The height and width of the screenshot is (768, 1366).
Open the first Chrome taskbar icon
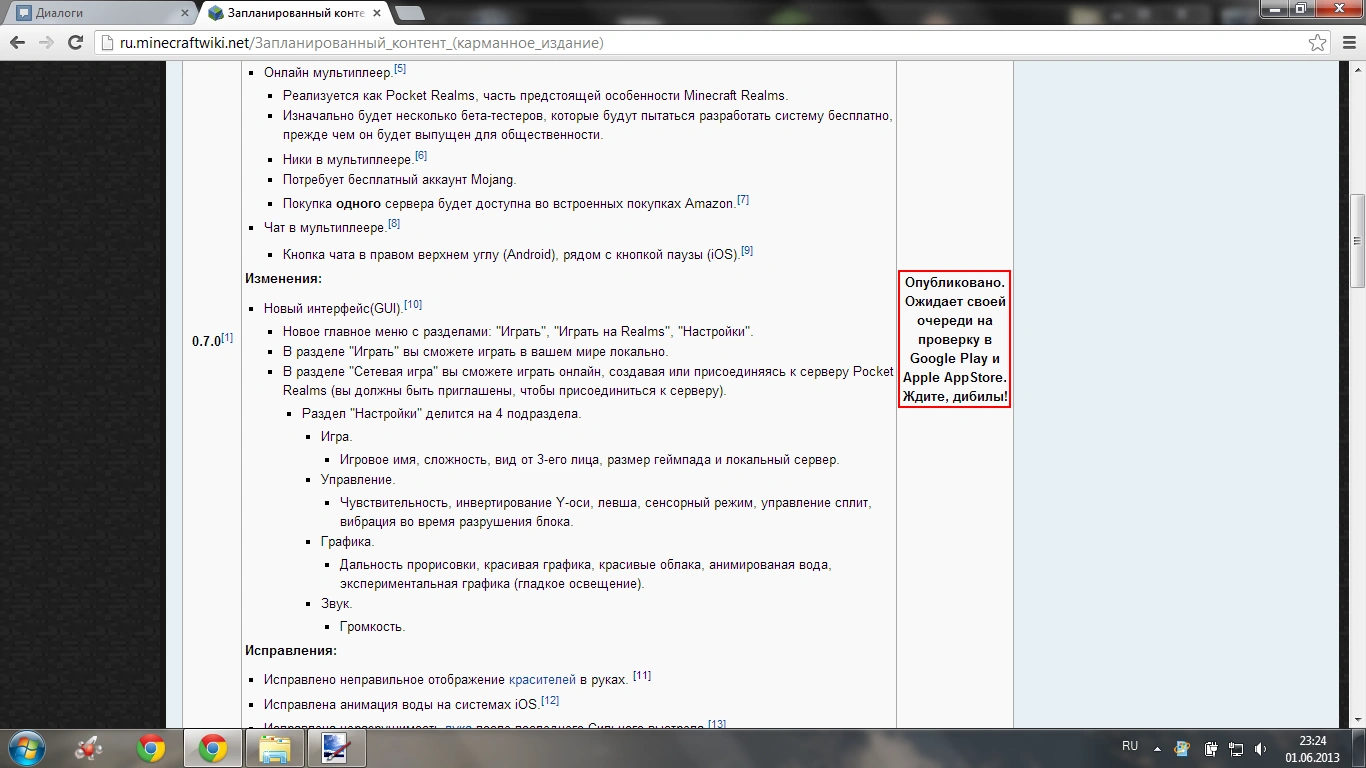click(151, 748)
